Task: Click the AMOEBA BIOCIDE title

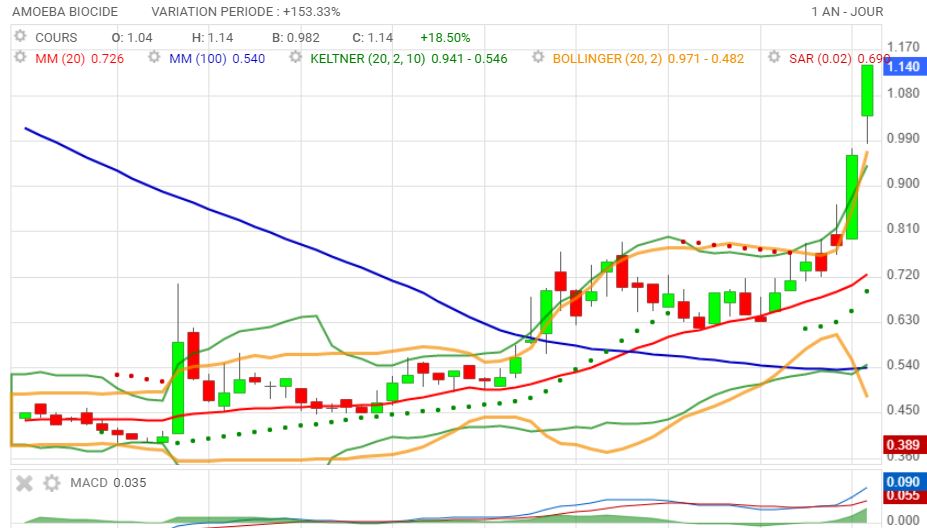Action: 65,12
